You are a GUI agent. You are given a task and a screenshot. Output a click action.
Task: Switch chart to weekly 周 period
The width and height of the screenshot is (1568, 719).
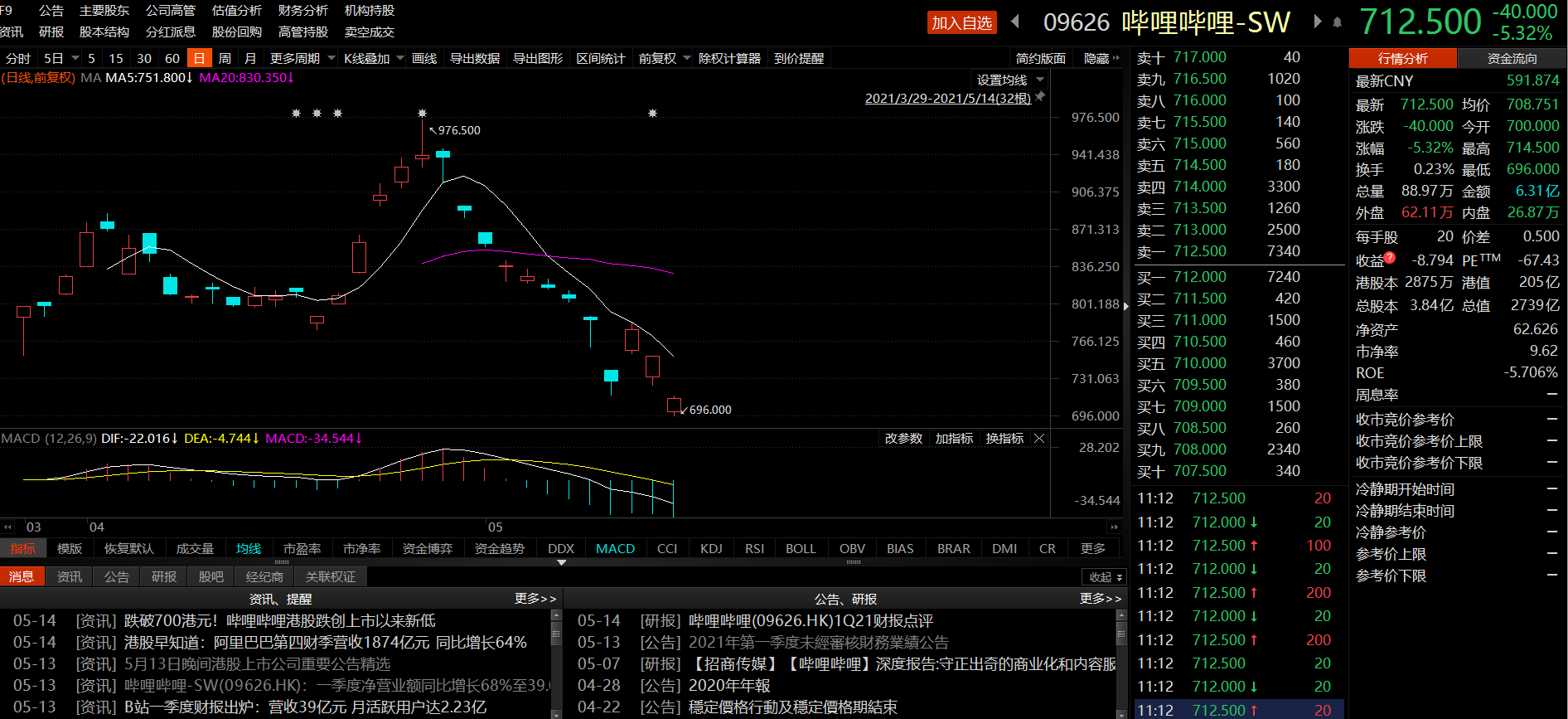click(225, 58)
